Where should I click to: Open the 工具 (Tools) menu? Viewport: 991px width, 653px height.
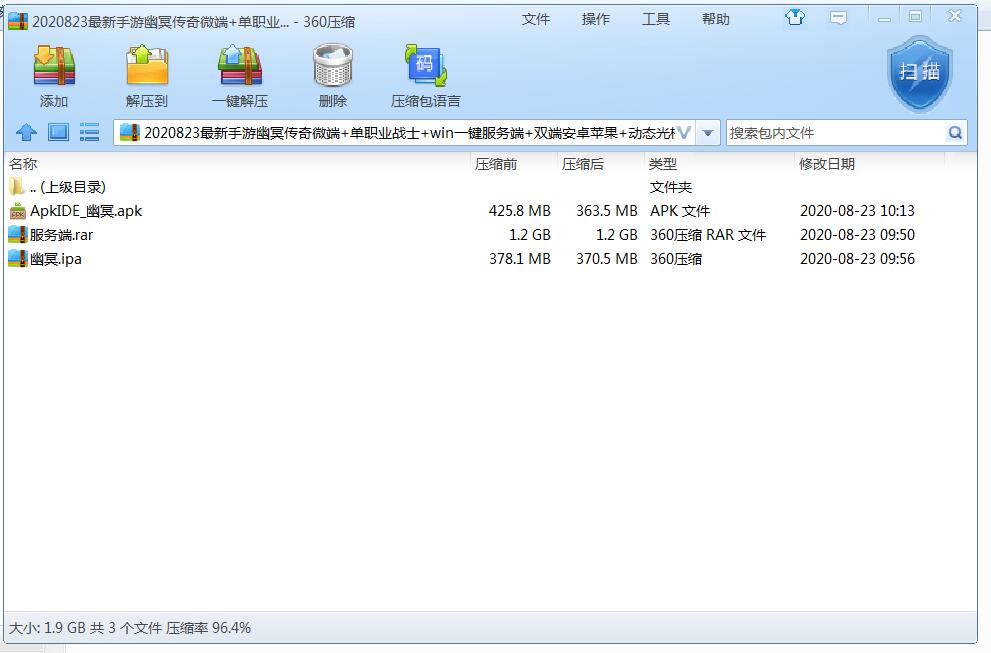[656, 19]
